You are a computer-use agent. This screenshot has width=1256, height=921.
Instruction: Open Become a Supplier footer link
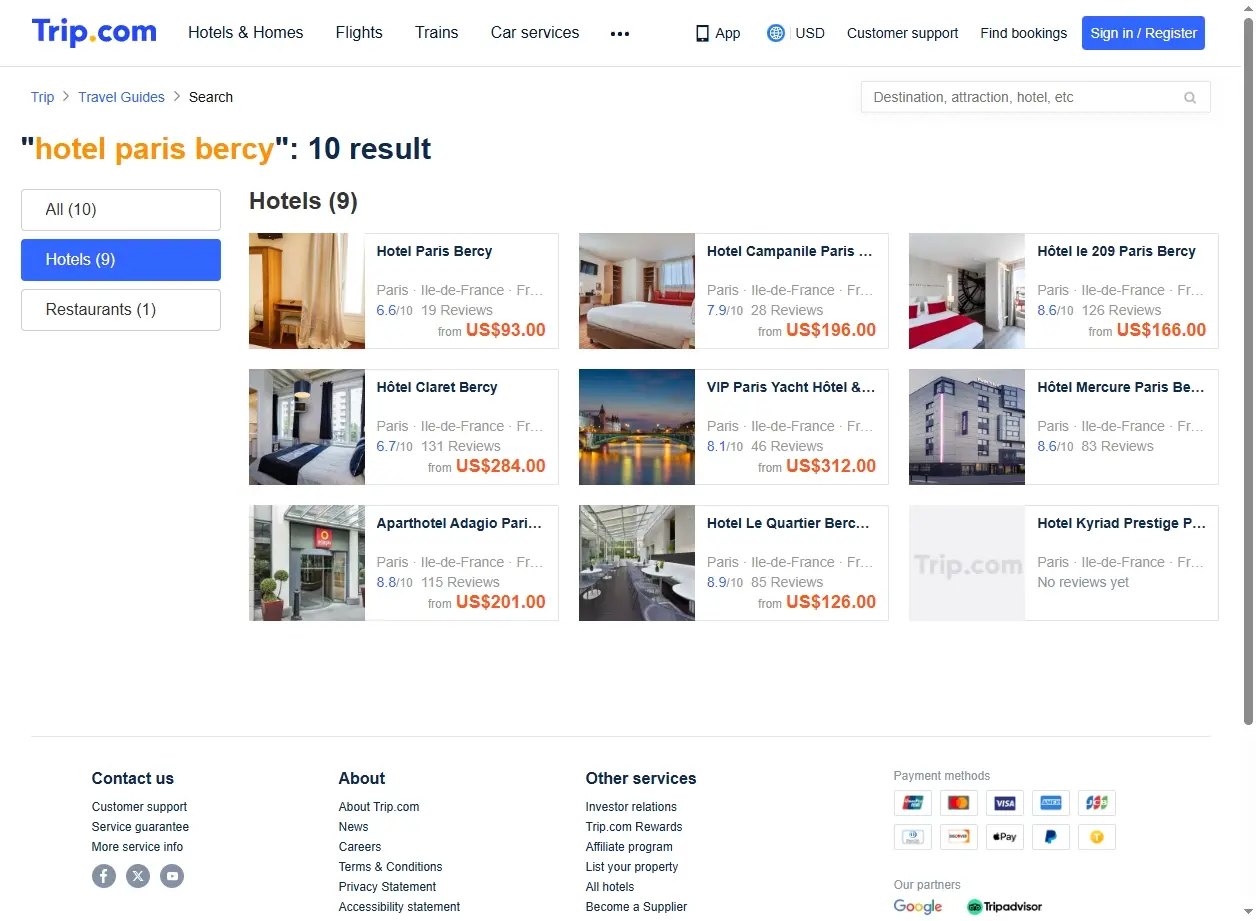pos(636,907)
